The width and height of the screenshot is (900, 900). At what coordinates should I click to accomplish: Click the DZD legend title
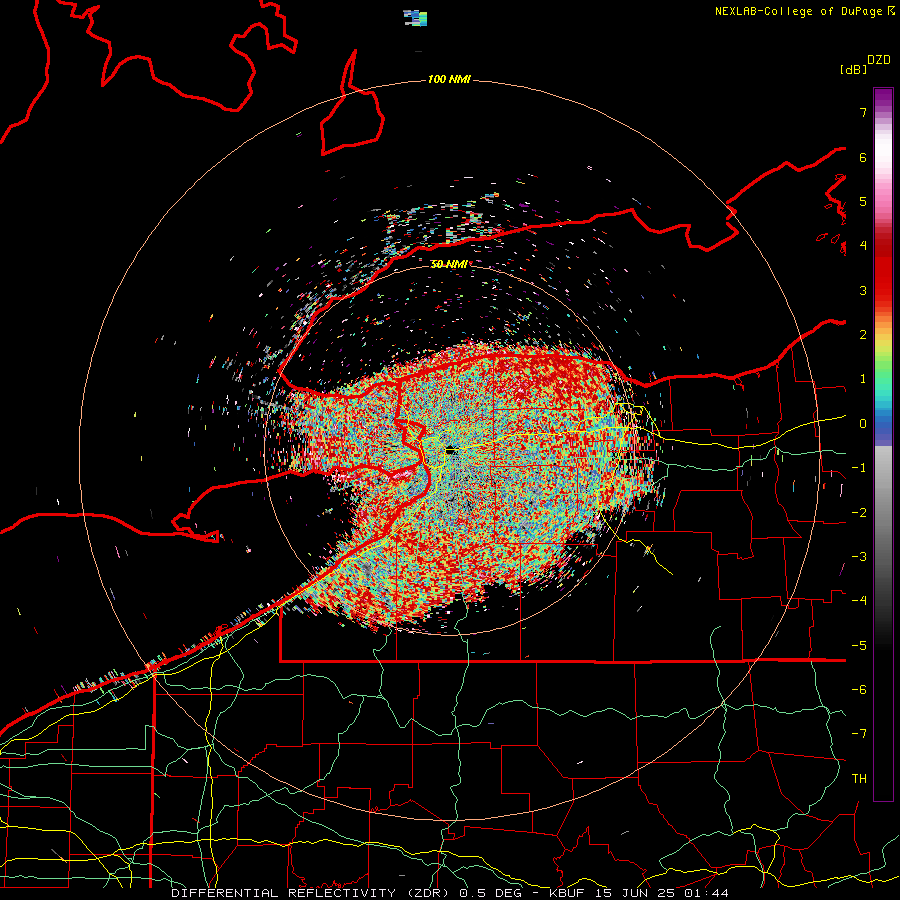[x=879, y=60]
